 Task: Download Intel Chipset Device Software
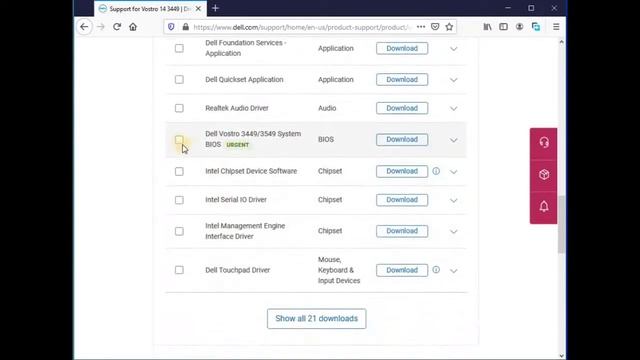coord(402,171)
